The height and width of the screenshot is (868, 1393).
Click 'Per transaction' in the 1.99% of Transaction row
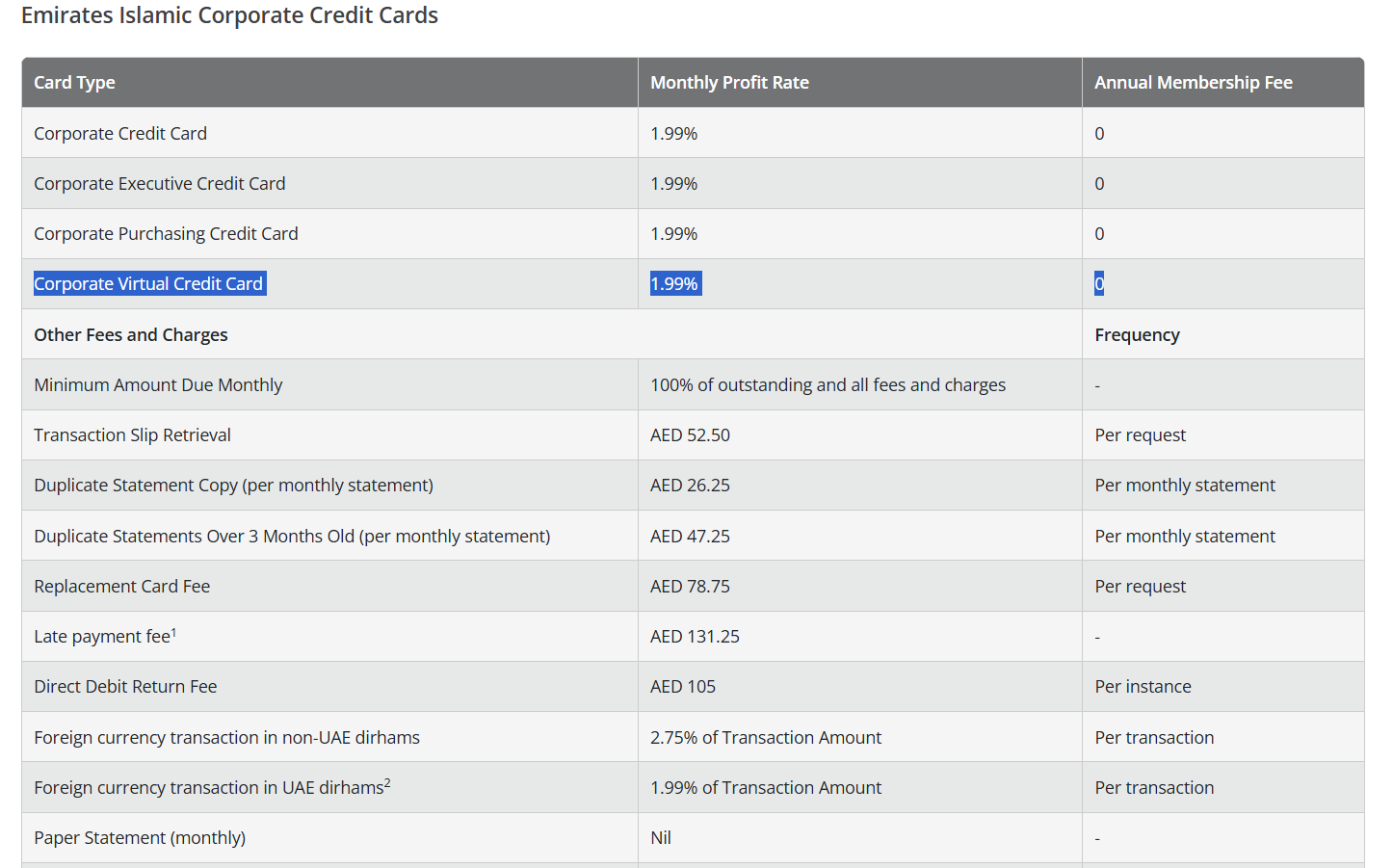[x=1154, y=788]
